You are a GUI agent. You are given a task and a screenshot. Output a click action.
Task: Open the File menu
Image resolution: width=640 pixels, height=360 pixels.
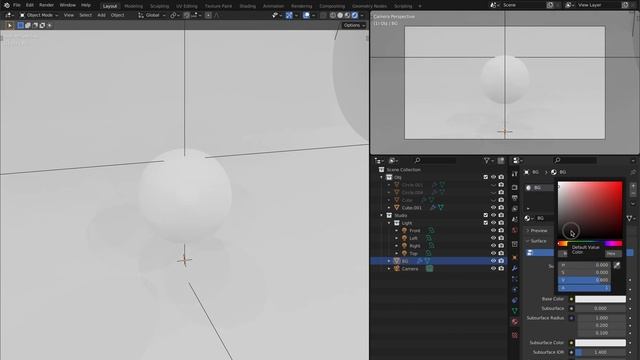click(x=17, y=5)
